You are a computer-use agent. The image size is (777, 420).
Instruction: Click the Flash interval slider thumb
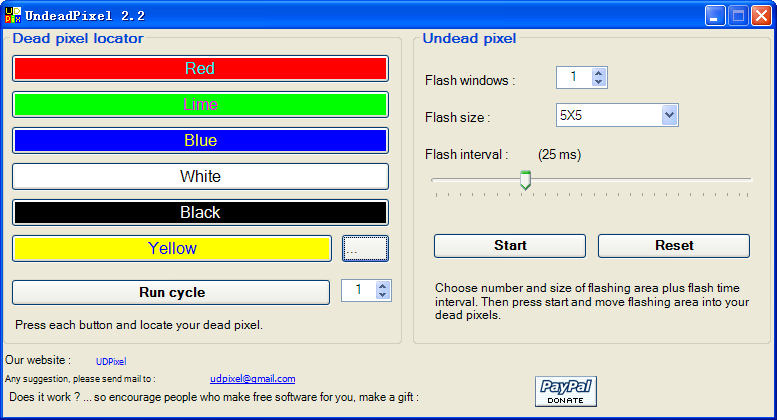[x=525, y=180]
